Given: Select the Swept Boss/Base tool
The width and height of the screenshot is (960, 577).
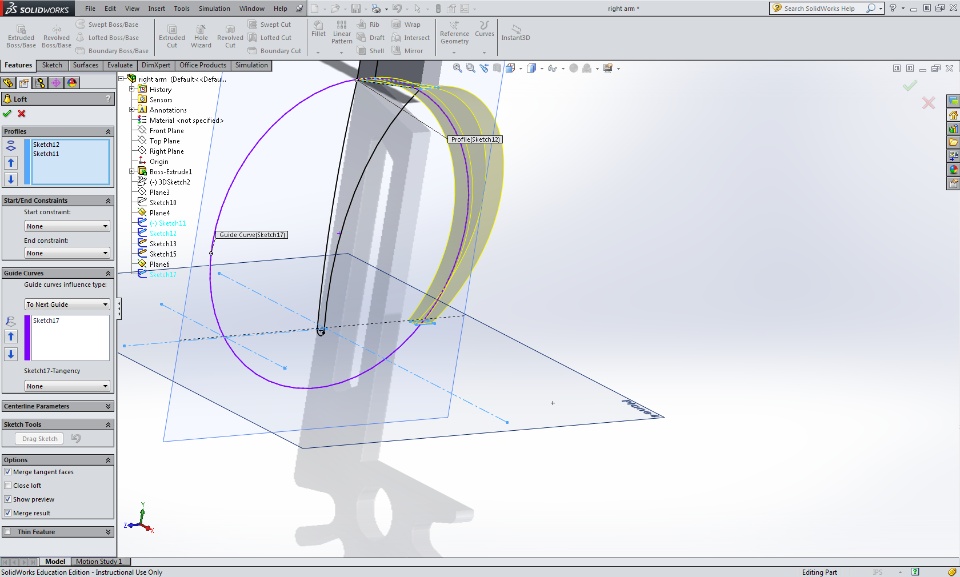Looking at the screenshot, I should [107, 25].
